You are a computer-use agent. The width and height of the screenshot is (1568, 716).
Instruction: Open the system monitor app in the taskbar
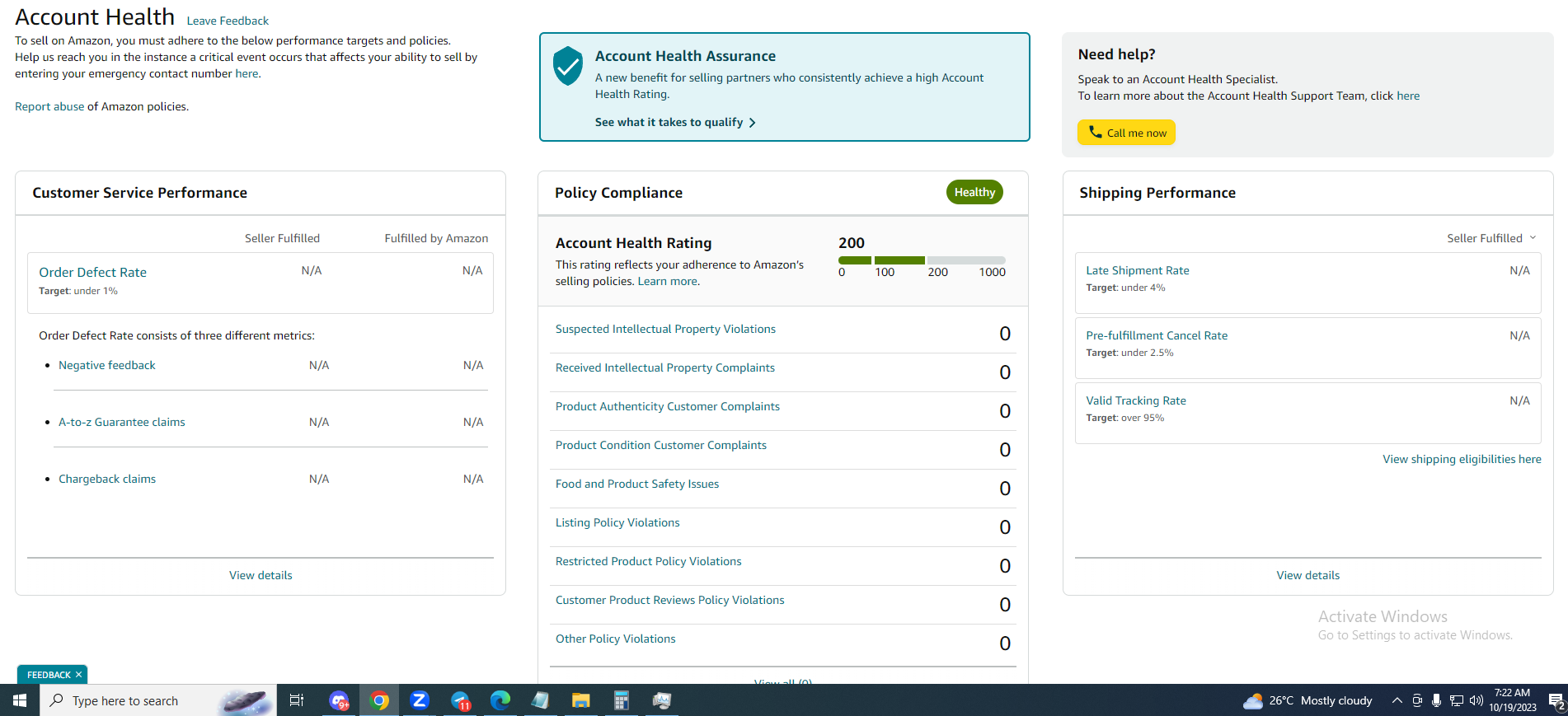click(661, 700)
